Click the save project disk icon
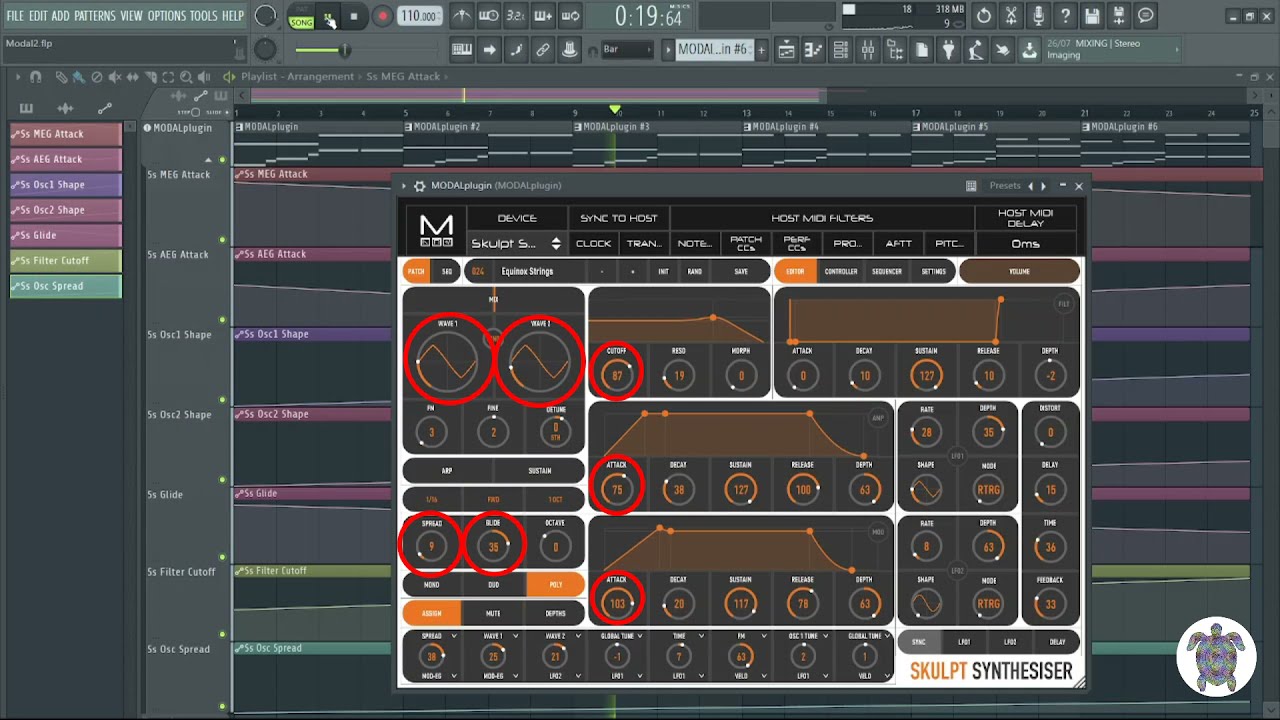 (1092, 16)
